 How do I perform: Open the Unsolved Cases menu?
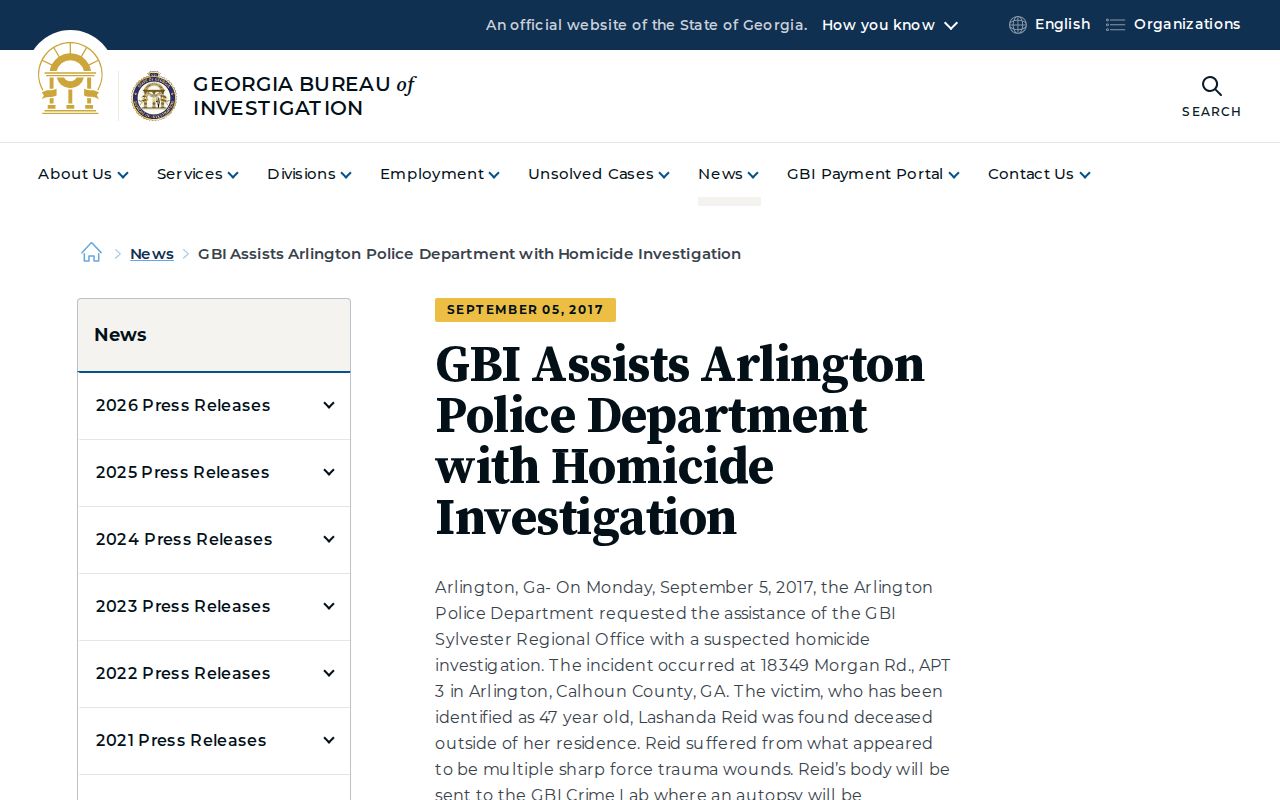(599, 174)
